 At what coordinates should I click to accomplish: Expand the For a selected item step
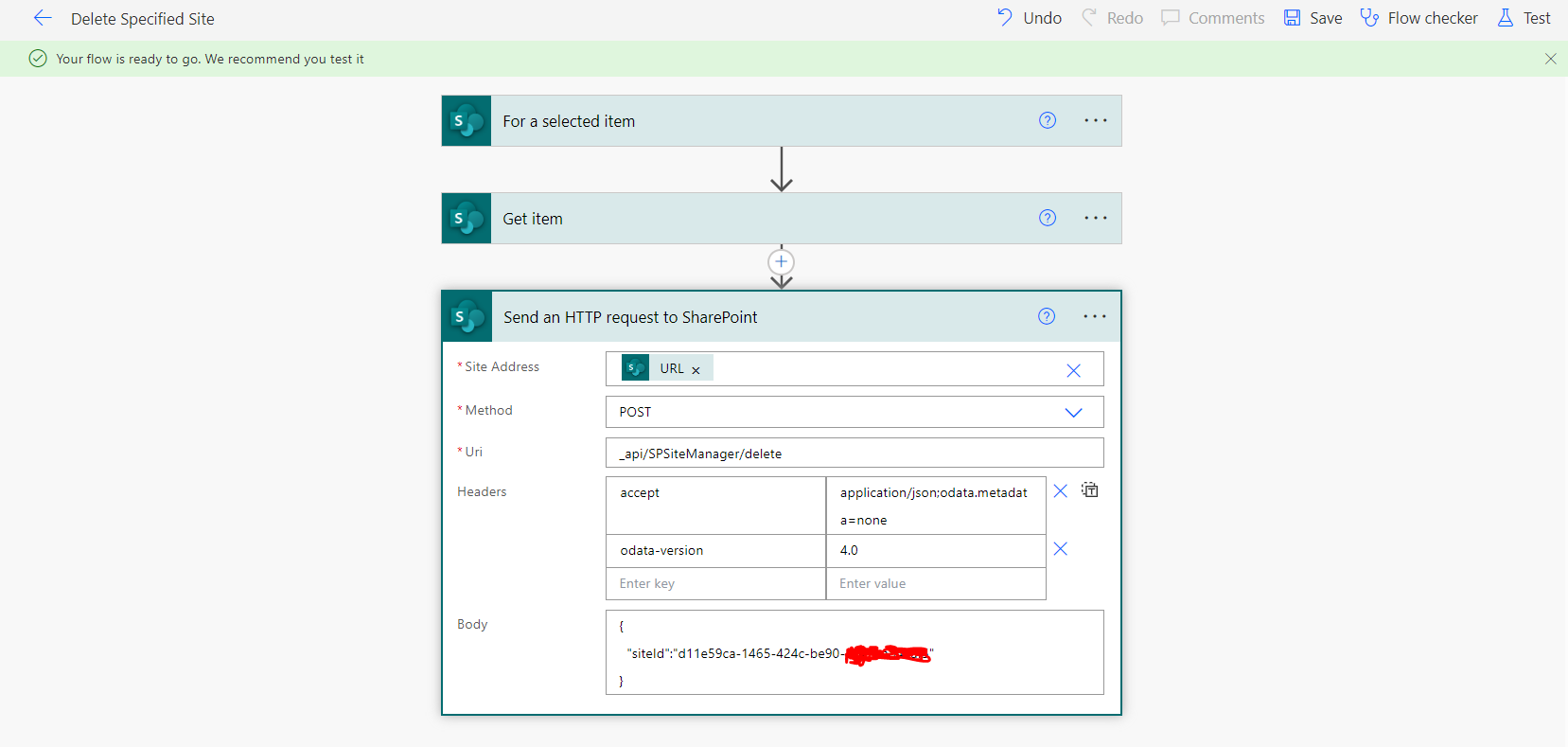[x=781, y=120]
